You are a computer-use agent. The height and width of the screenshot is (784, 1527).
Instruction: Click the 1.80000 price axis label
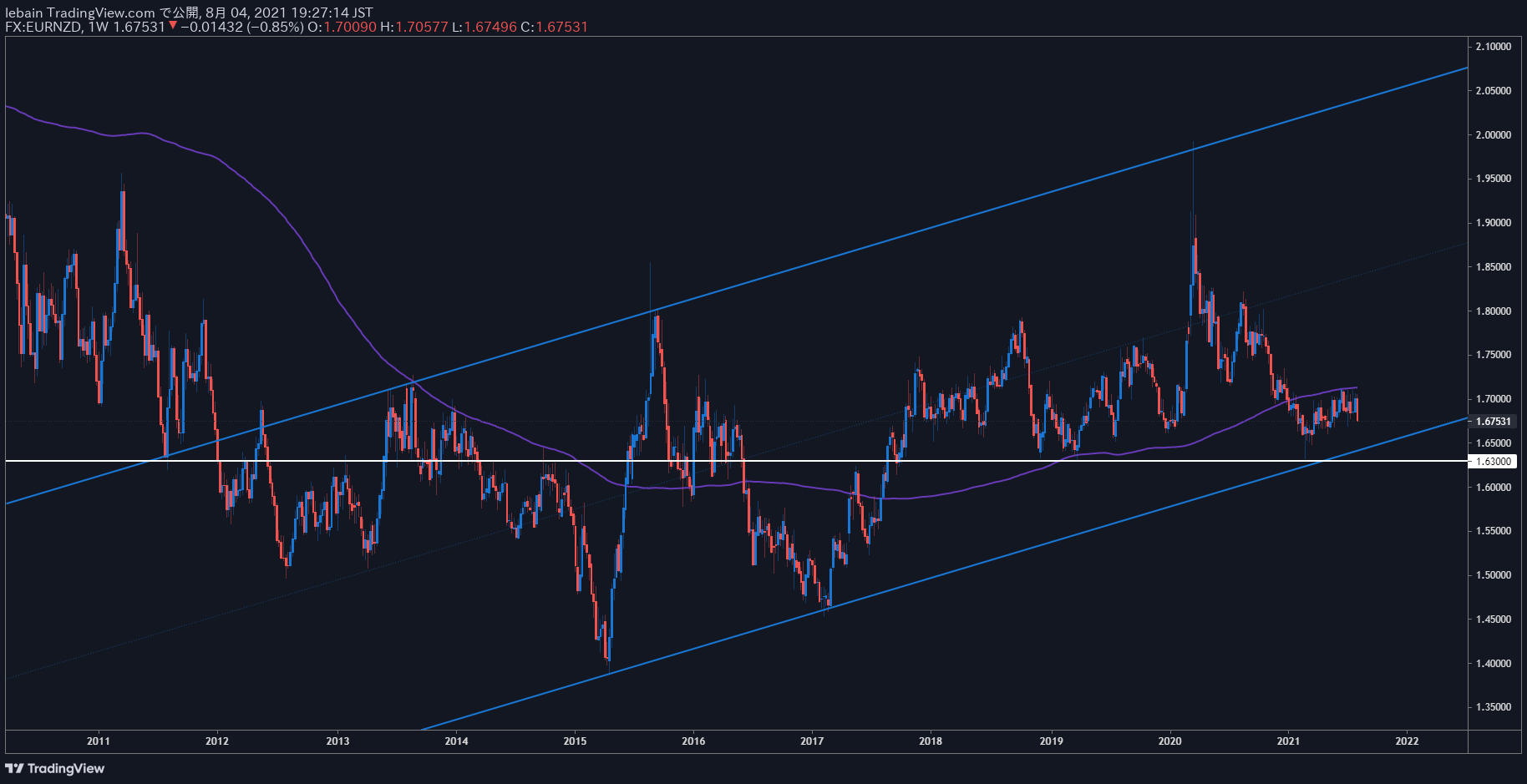tap(1494, 311)
